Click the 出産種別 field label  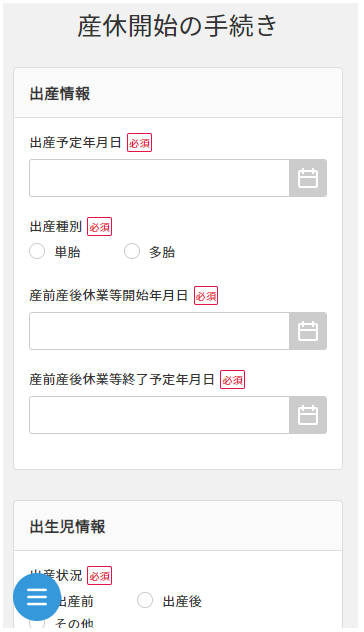pos(56,227)
